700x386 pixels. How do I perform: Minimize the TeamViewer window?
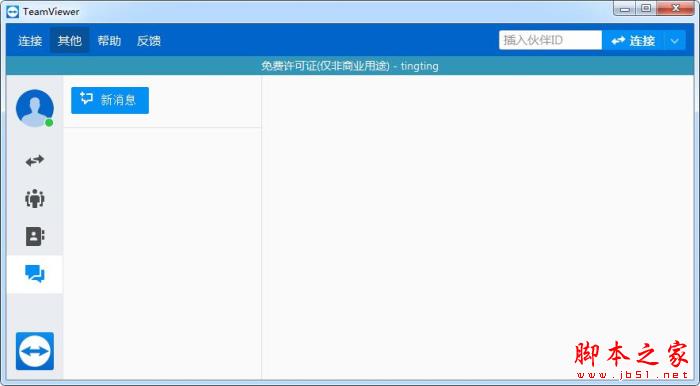625,8
